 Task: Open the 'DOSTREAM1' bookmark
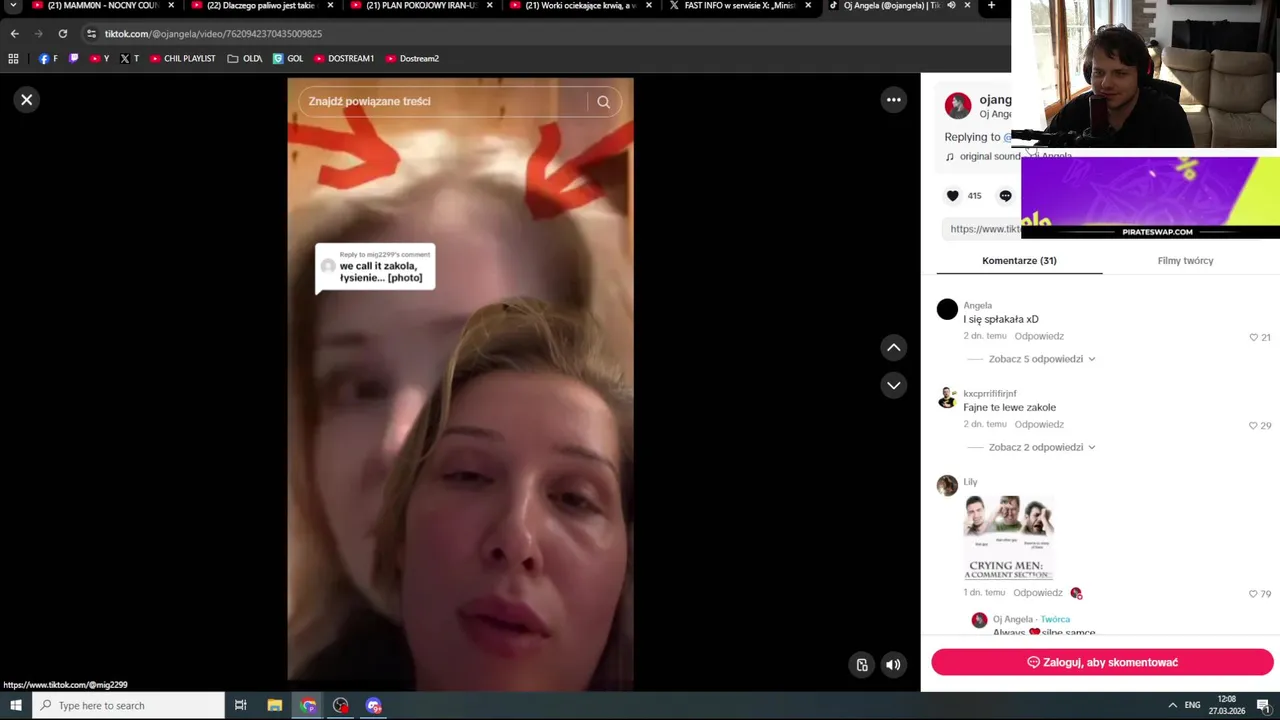(344, 59)
